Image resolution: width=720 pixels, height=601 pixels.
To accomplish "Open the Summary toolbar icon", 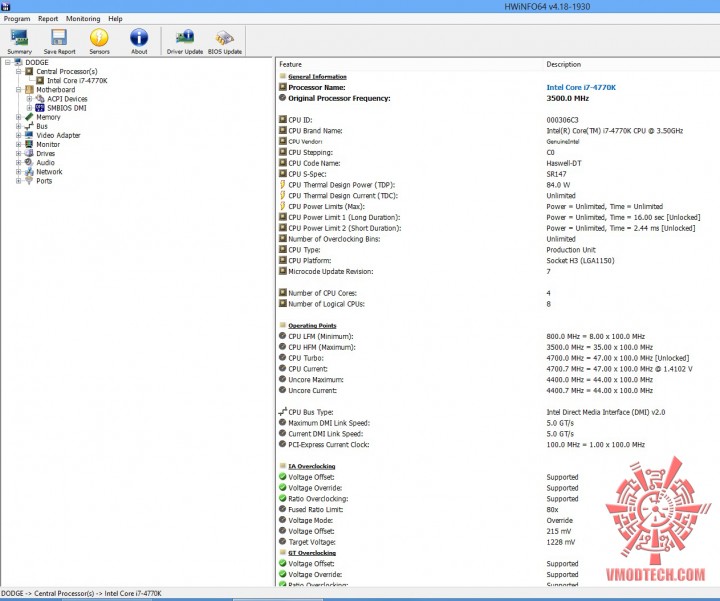I will (19, 41).
